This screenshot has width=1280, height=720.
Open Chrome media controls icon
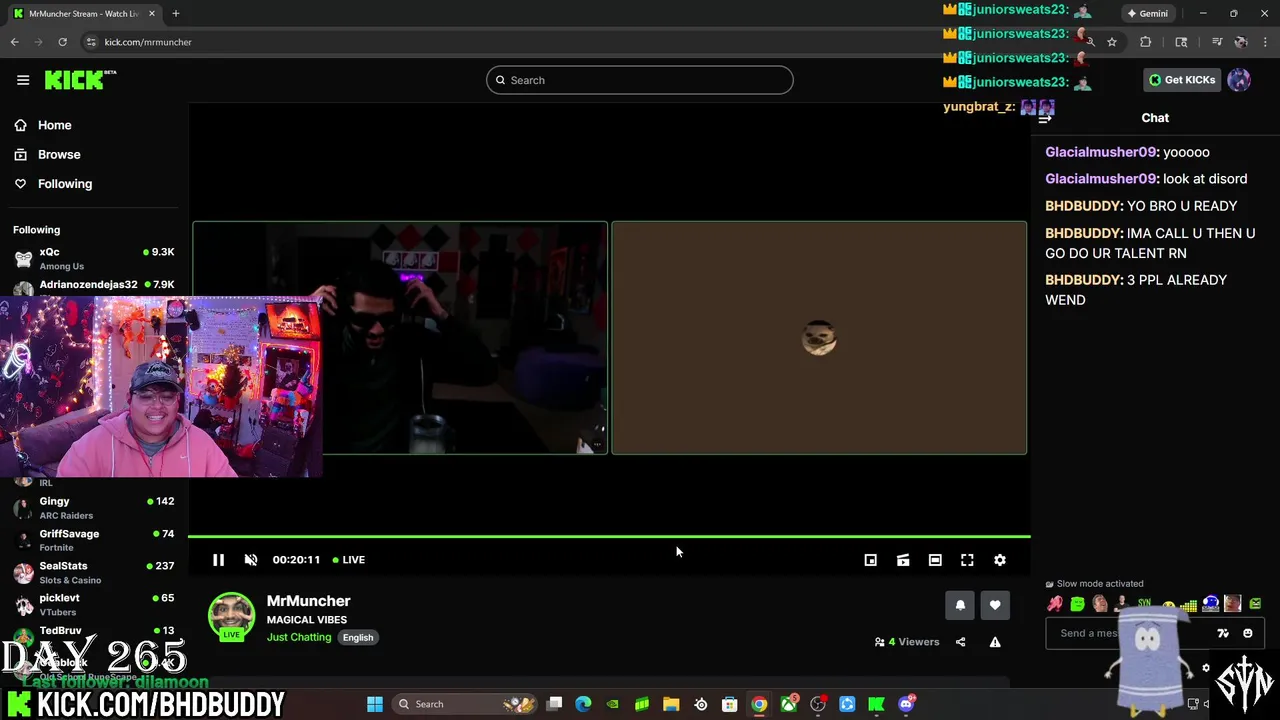tap(1217, 42)
